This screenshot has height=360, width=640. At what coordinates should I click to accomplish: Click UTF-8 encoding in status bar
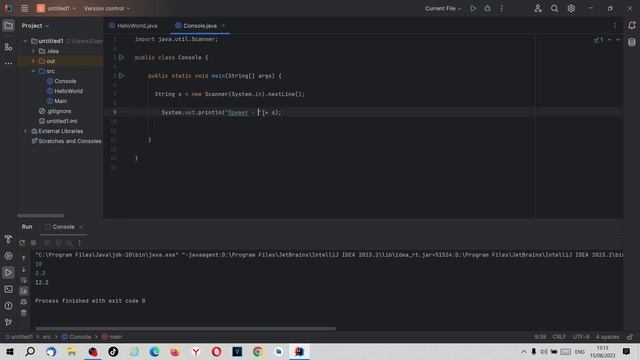[580, 337]
